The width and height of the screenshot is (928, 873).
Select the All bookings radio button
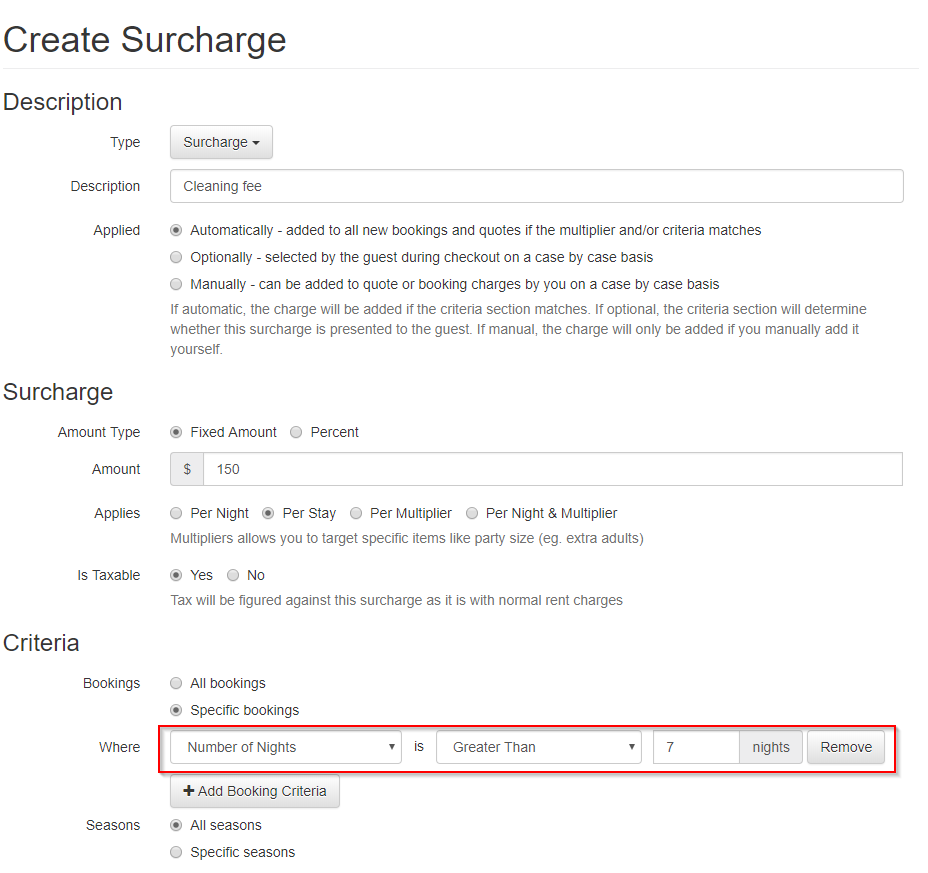tap(176, 683)
